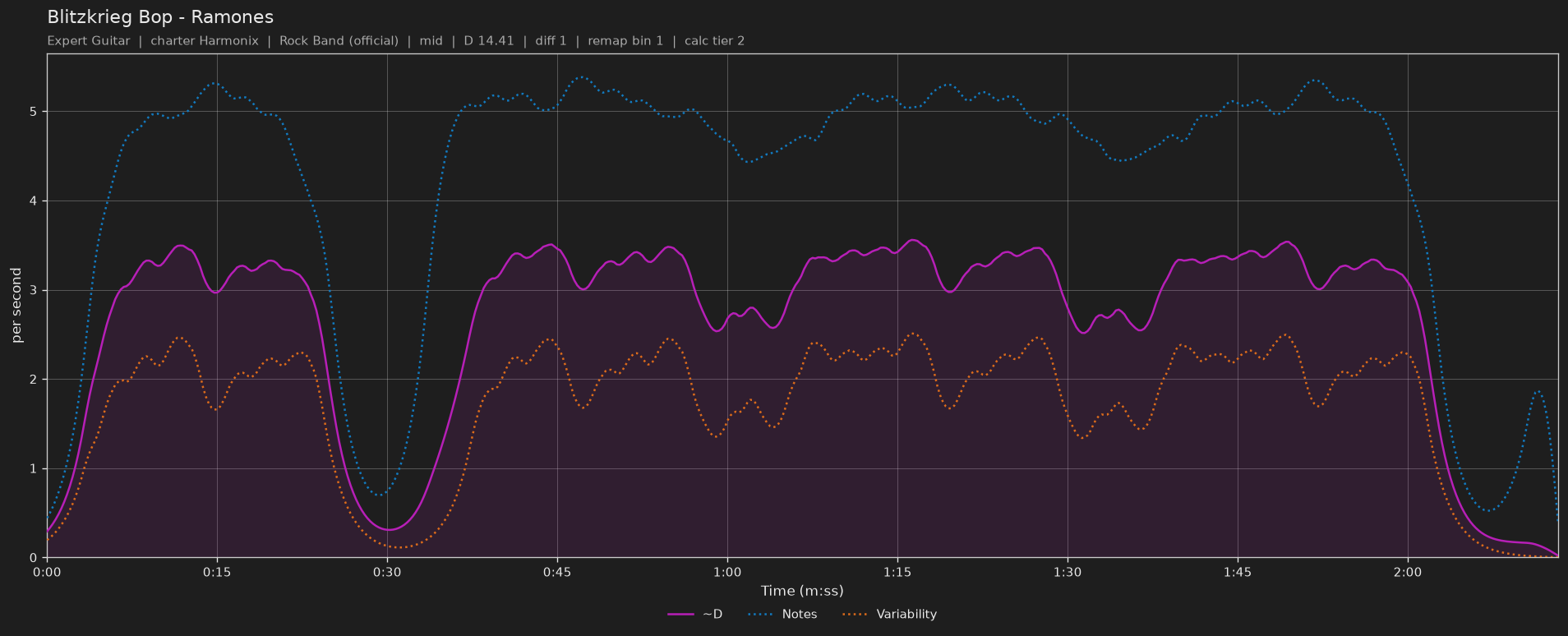Click 'diff 1' in the subtitle
The width and height of the screenshot is (1568, 636).
(551, 41)
